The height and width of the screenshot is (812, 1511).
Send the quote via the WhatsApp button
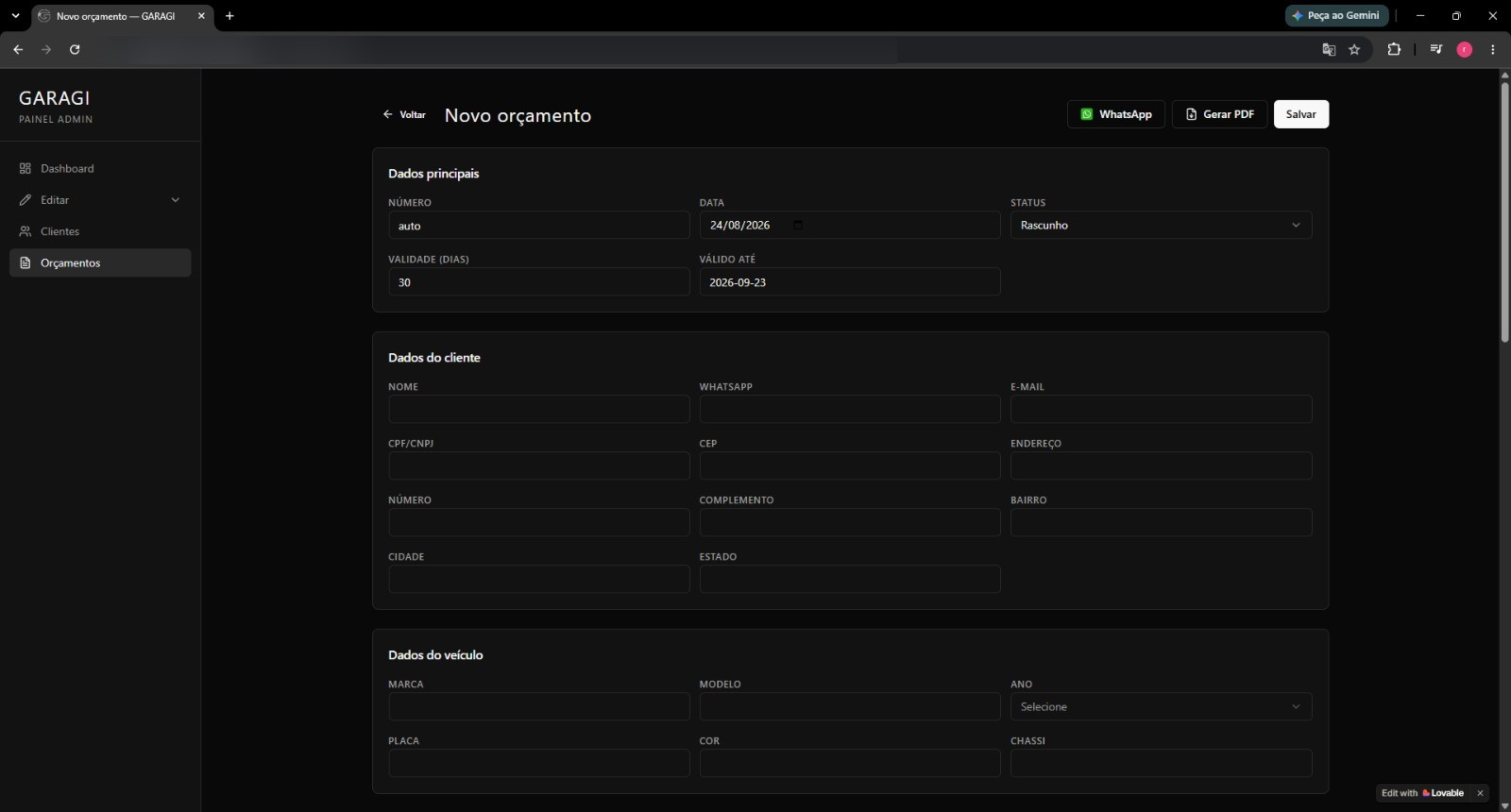coord(1115,114)
